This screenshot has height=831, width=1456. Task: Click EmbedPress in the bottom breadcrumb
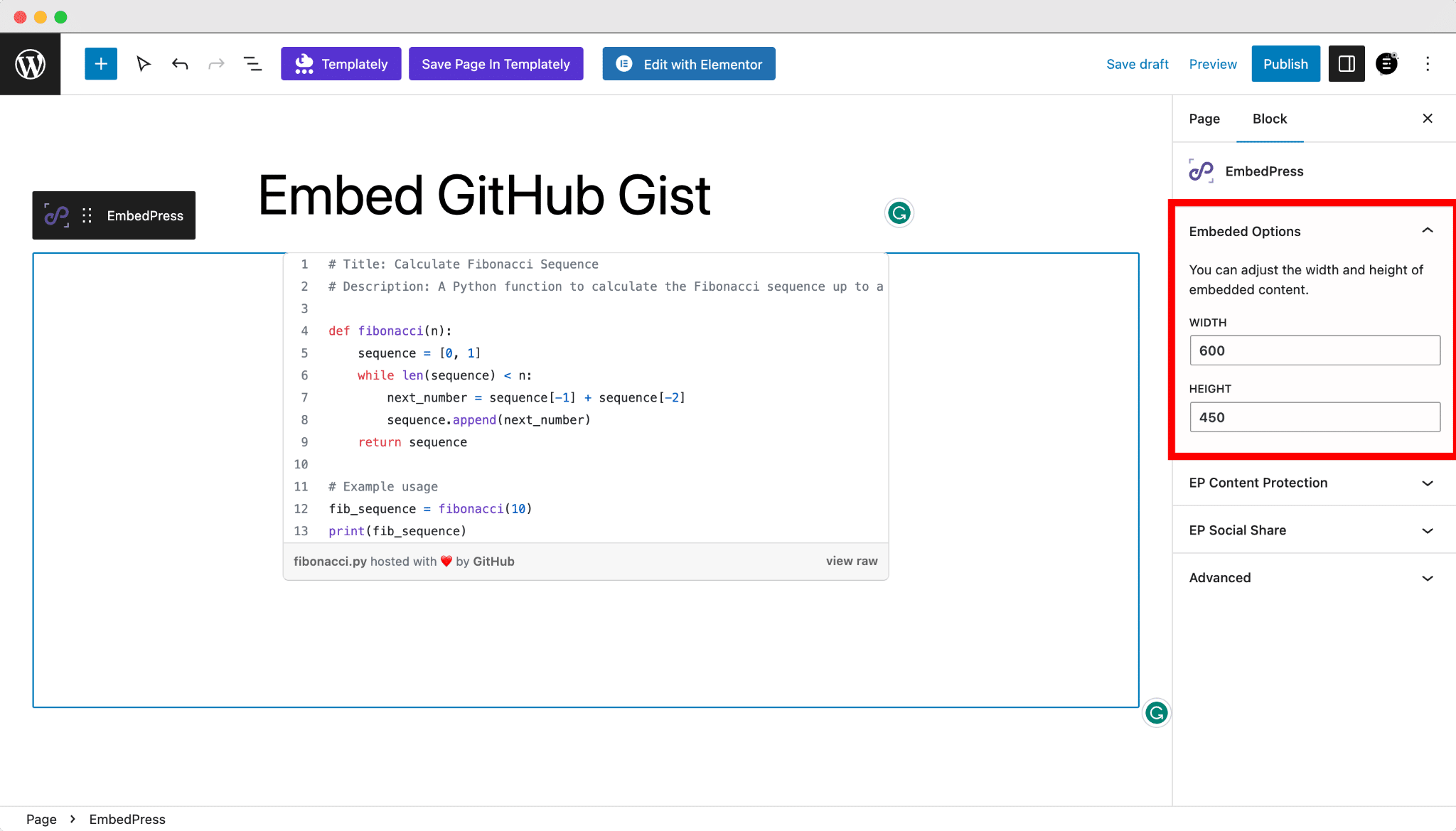pos(127,819)
